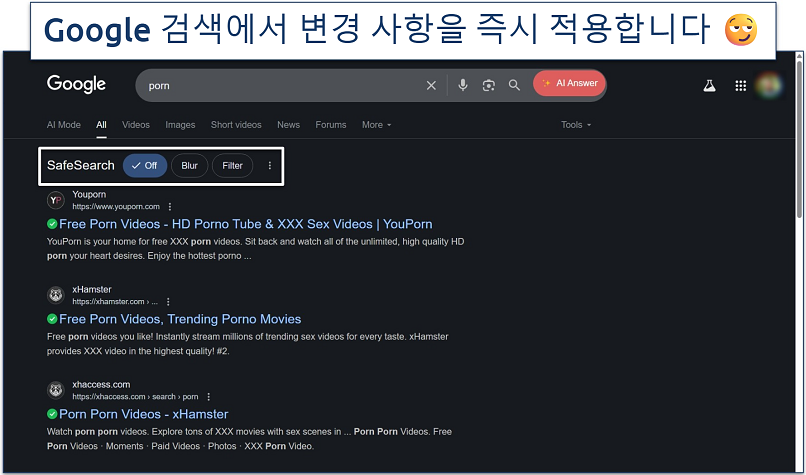The height and width of the screenshot is (475, 806).
Task: Open the SafeSearch three-dot options menu
Action: 270,166
